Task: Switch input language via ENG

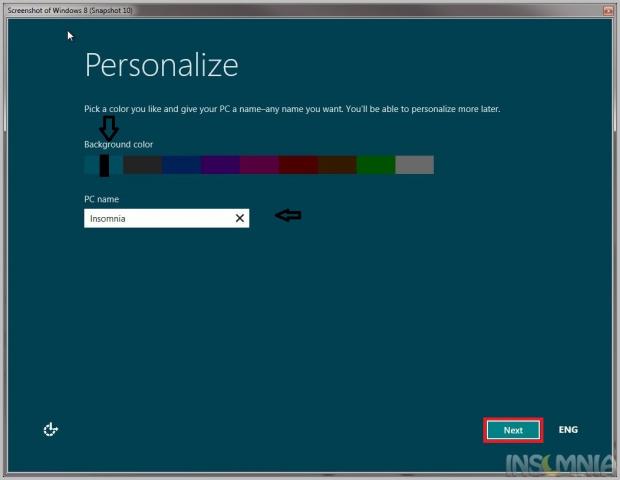Action: pos(568,430)
